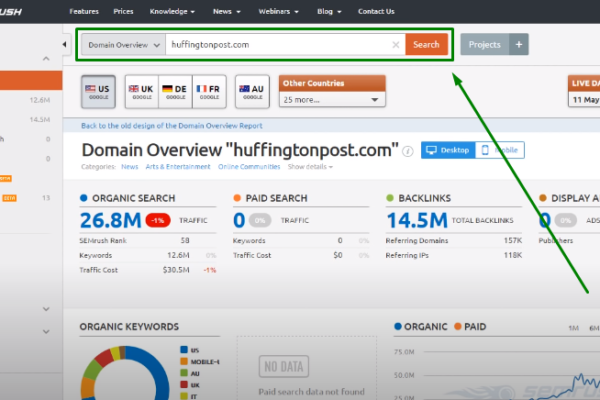Expand the News menu in top bar

[227, 11]
